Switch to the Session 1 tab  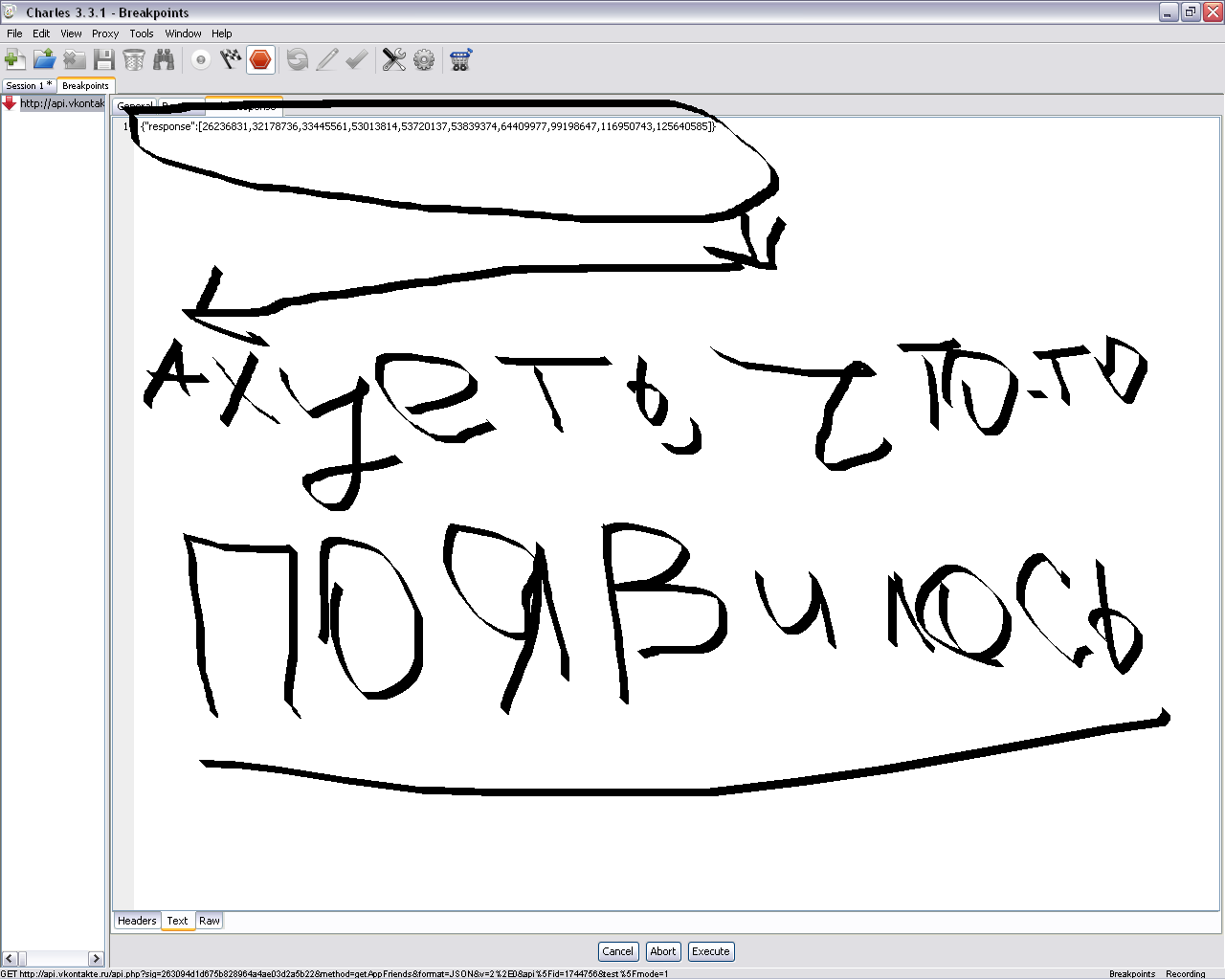tap(27, 85)
